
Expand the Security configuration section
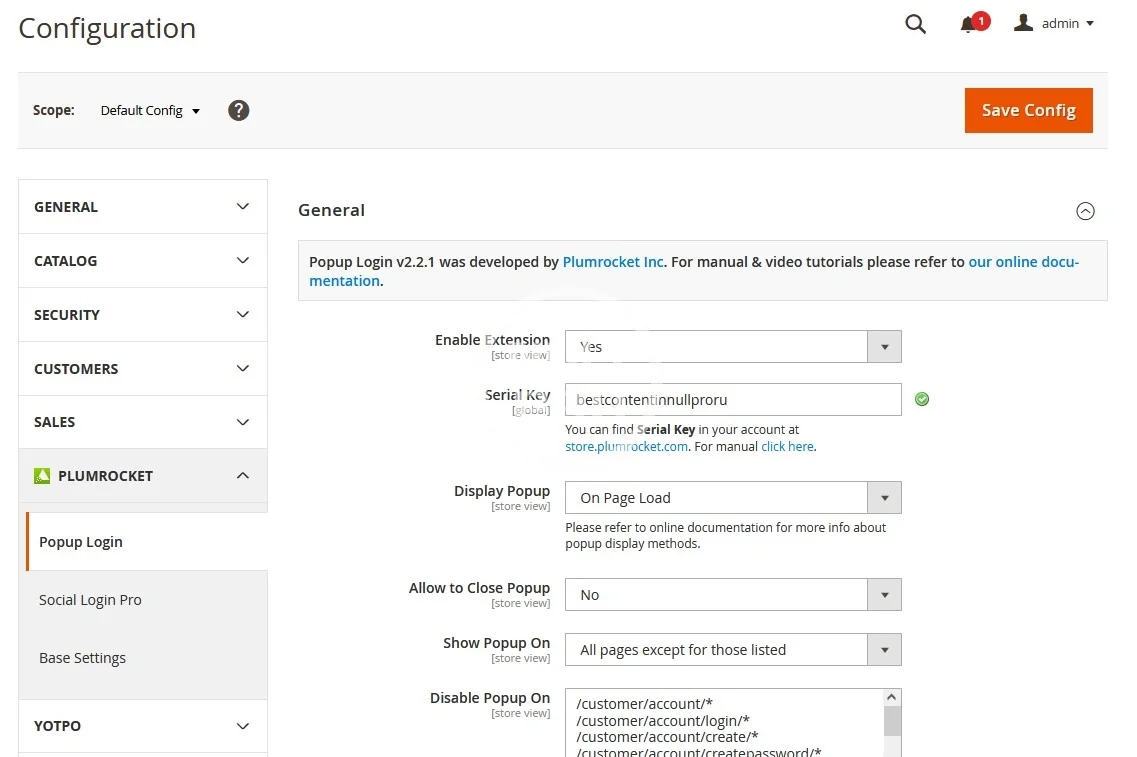pos(142,315)
